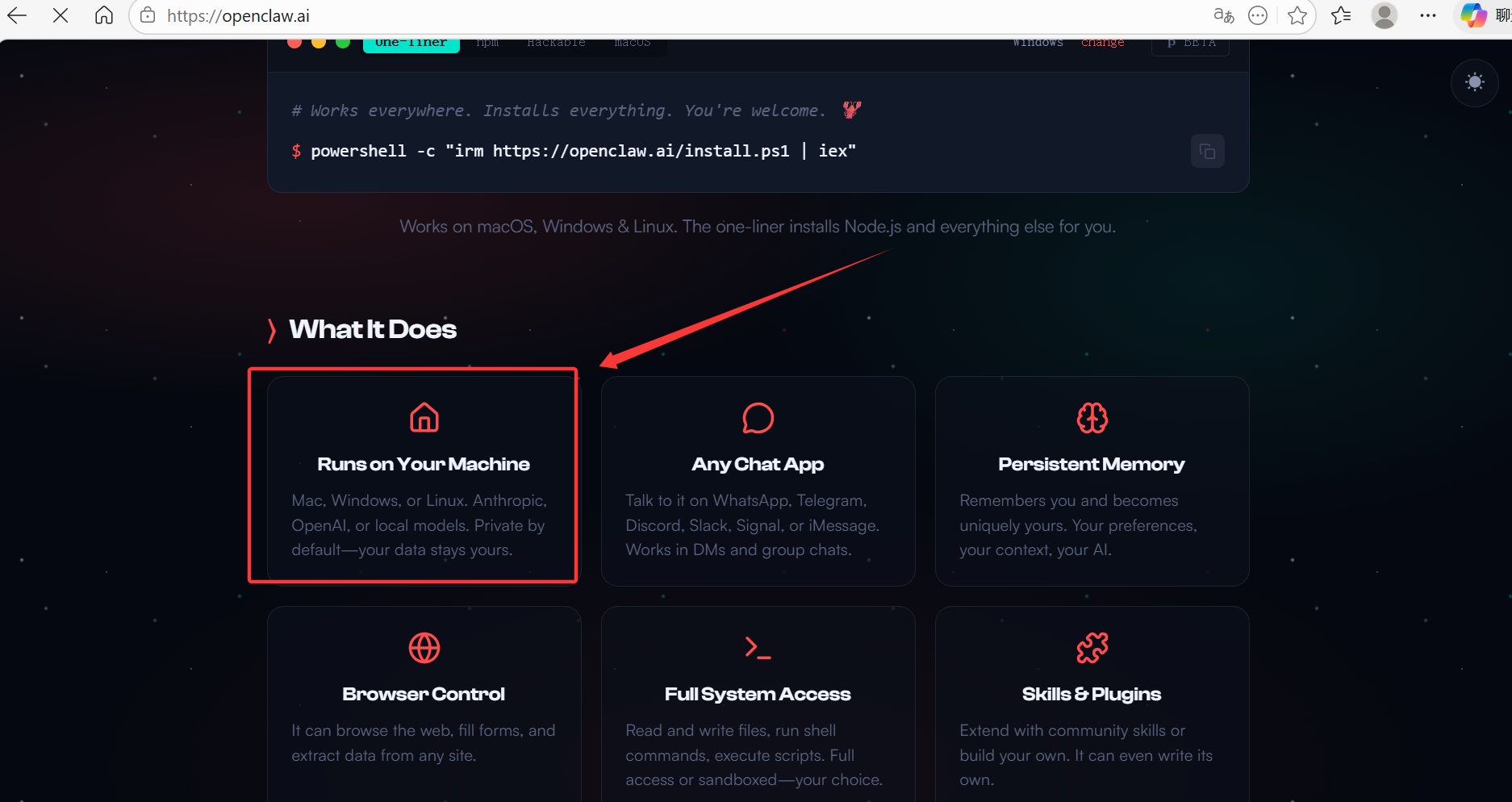Image resolution: width=1512 pixels, height=802 pixels.
Task: Click the terminal prompt icon on Full System Access
Action: (x=758, y=648)
